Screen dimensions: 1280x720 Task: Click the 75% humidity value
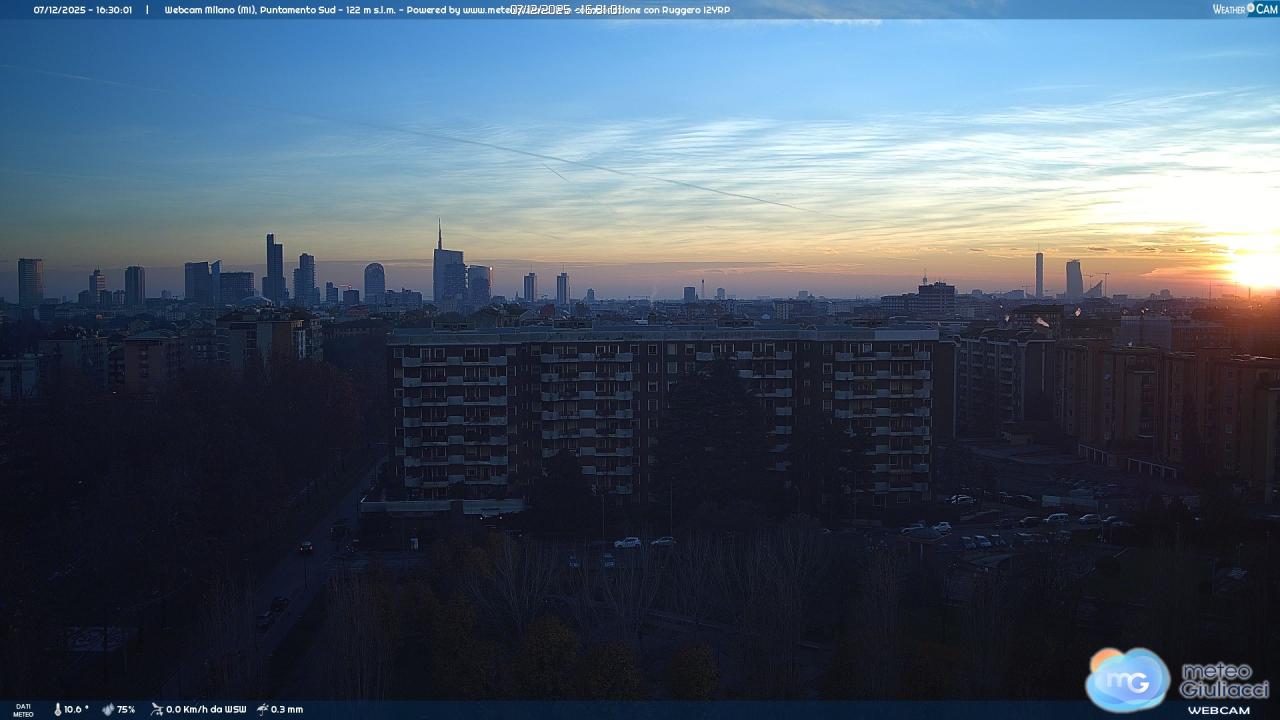click(126, 709)
